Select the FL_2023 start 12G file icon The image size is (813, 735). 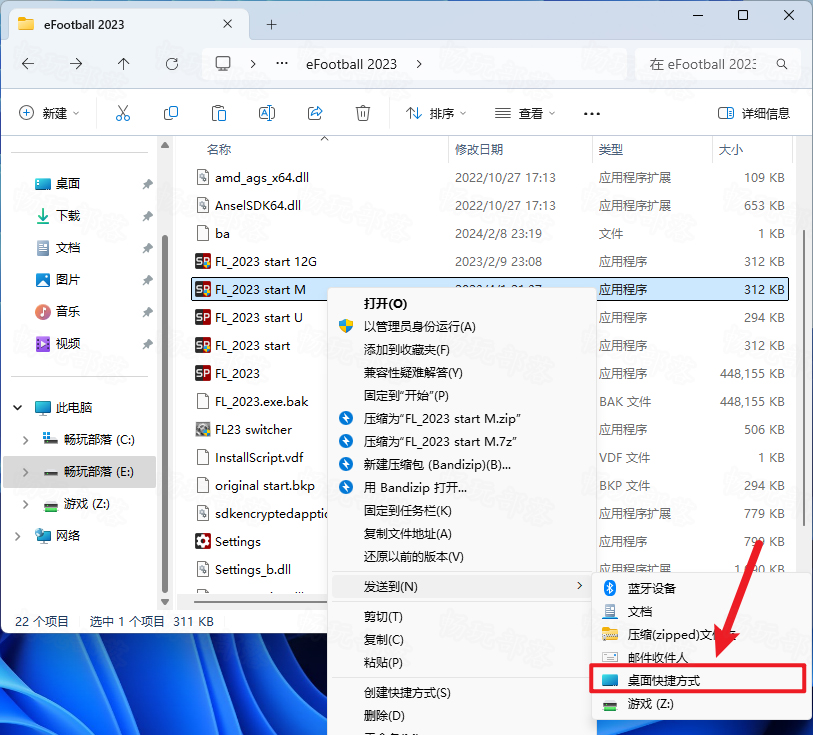pos(203,261)
